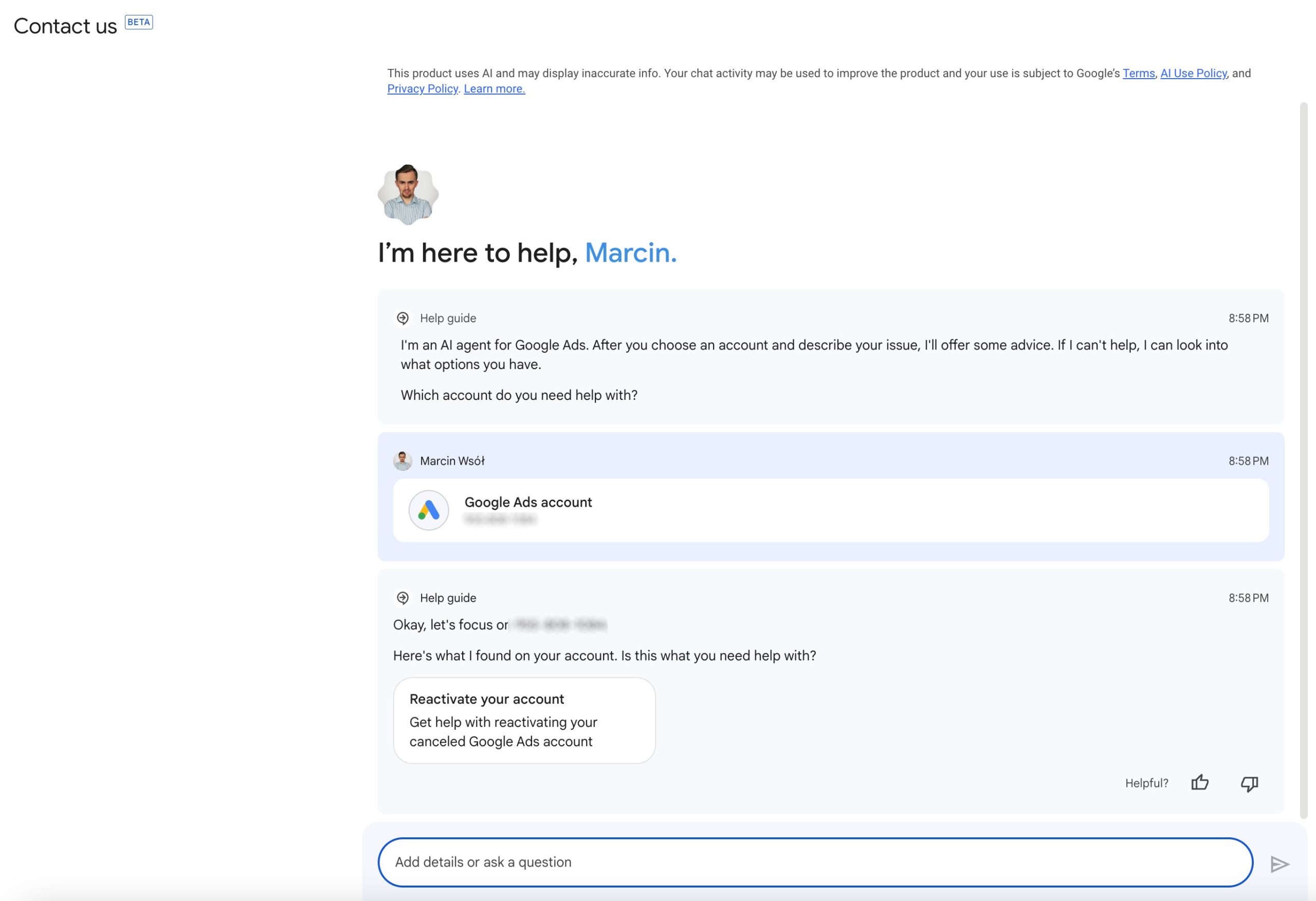Open the AI Use Policy link
Image resolution: width=1316 pixels, height=901 pixels.
click(x=1193, y=73)
